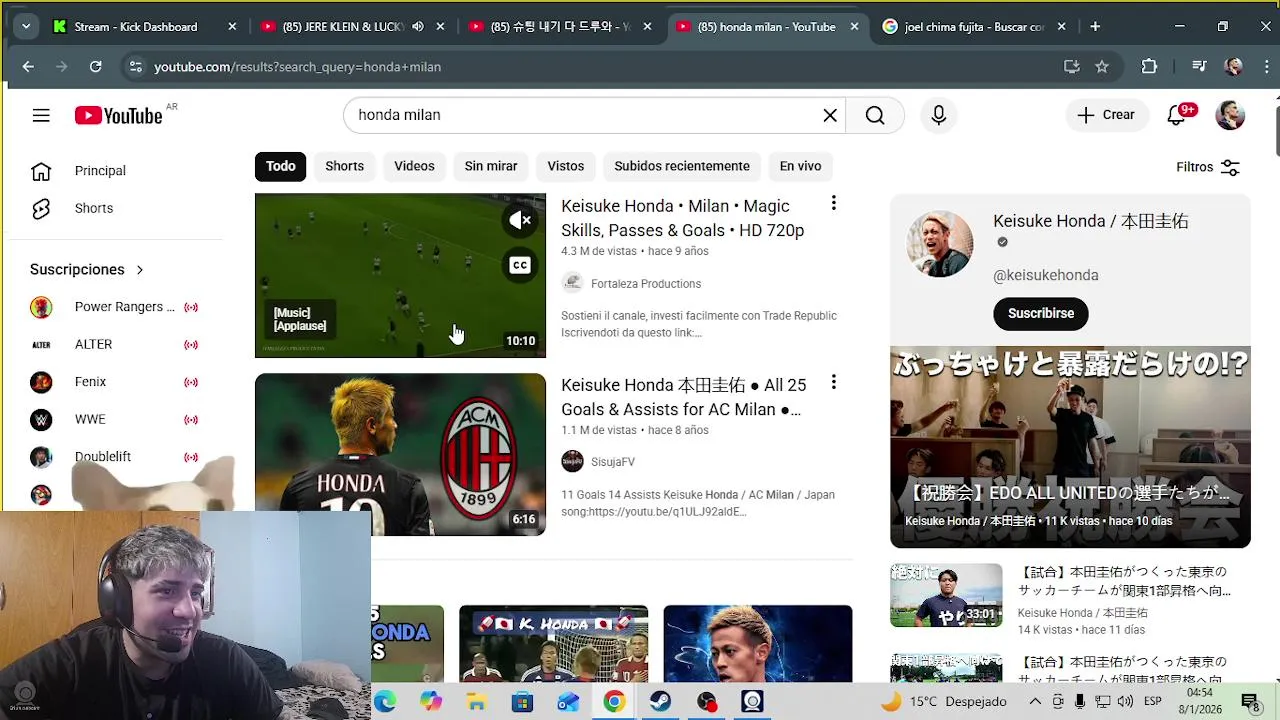
Task: Select the Subidos recientemente chip
Action: coord(682,166)
